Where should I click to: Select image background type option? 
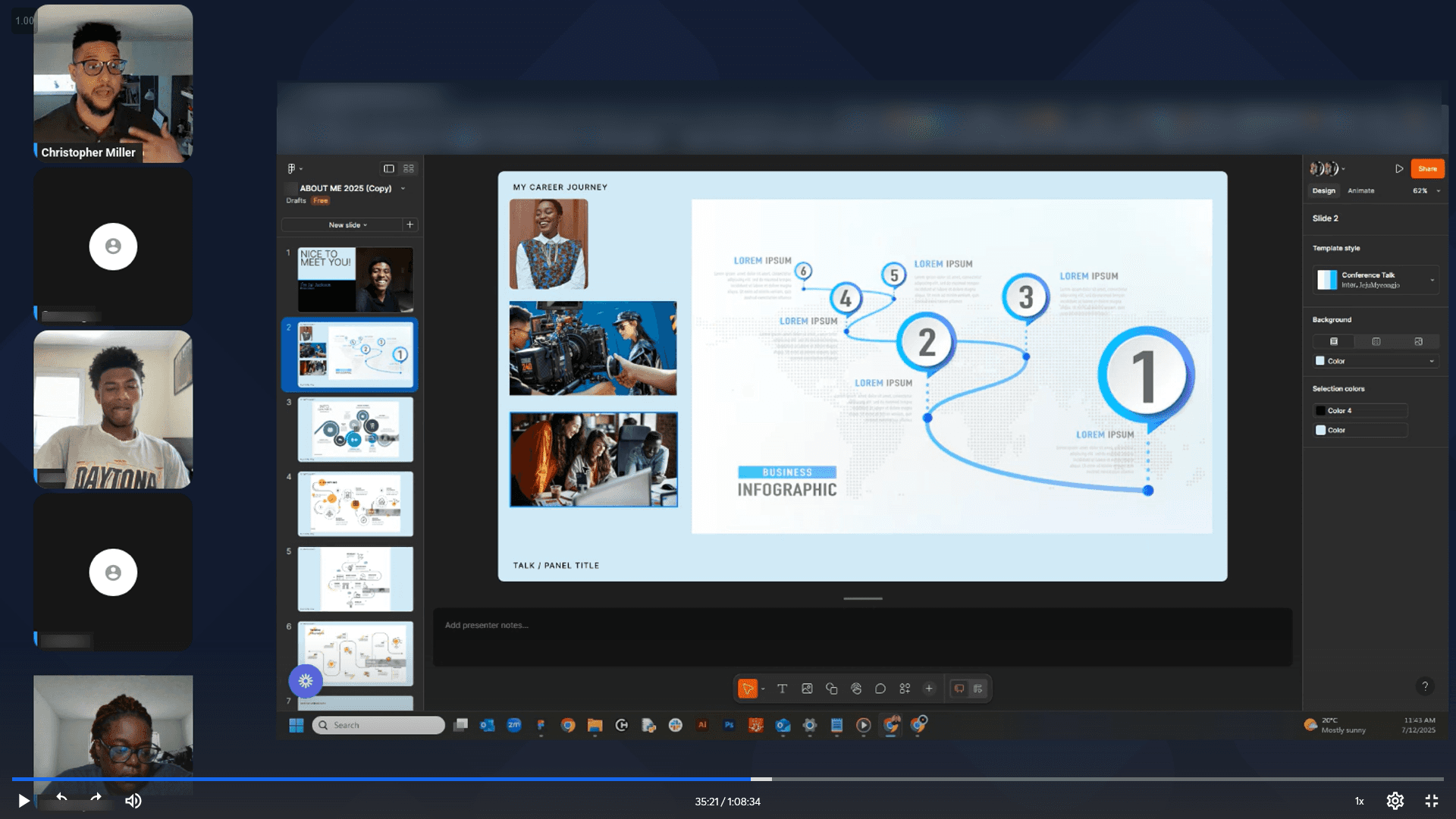pos(1418,341)
